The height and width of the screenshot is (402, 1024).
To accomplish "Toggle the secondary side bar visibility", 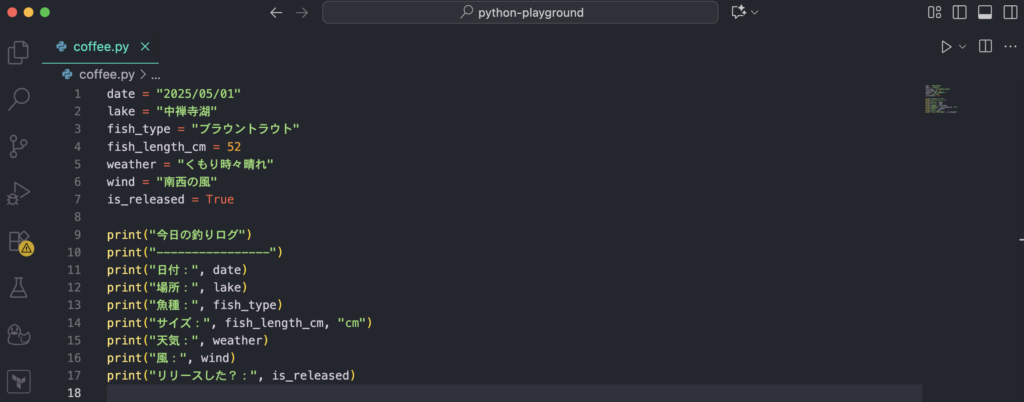I will (x=1008, y=12).
